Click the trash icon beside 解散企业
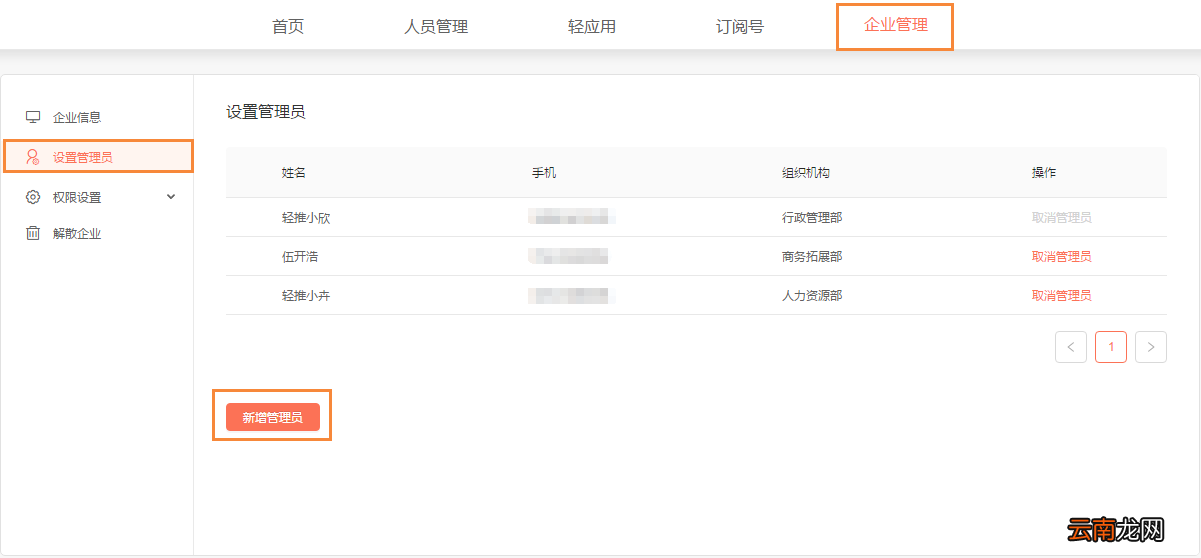1201x558 pixels. pyautogui.click(x=33, y=233)
